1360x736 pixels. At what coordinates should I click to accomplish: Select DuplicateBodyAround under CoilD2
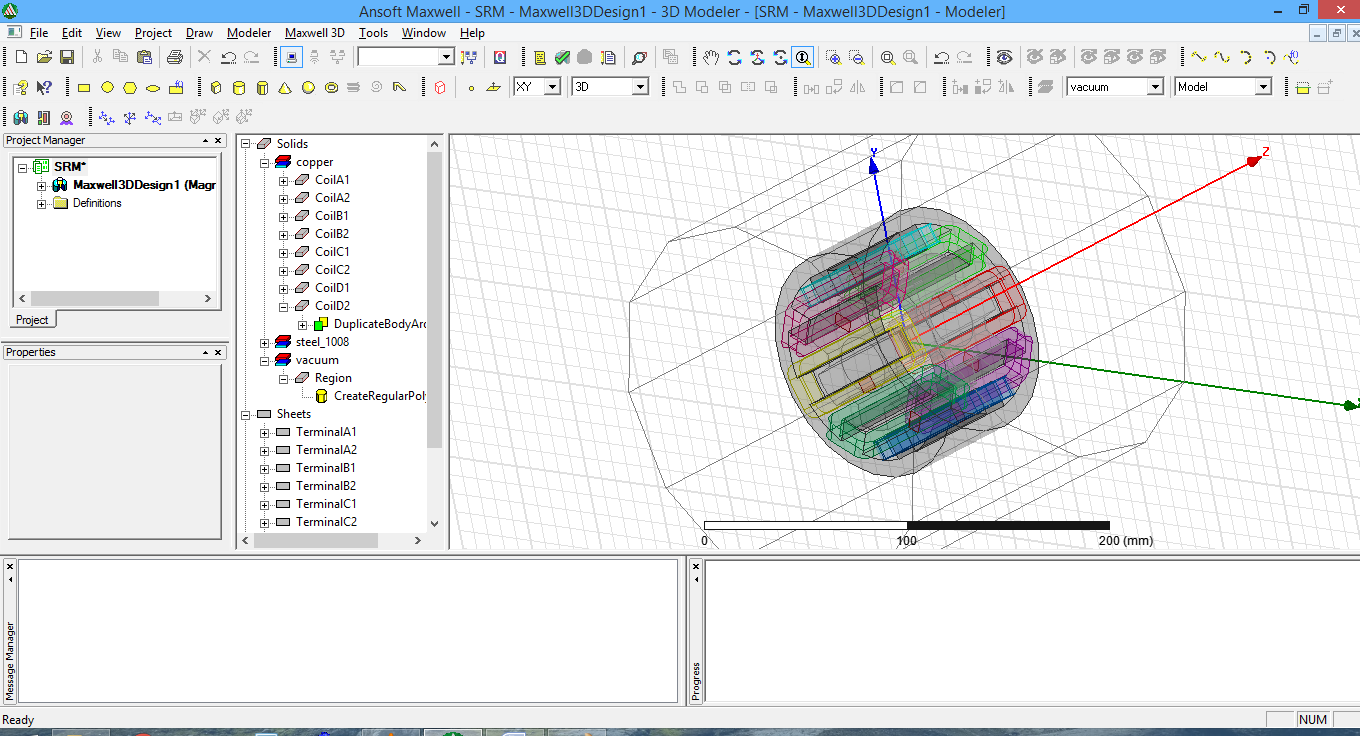378,323
